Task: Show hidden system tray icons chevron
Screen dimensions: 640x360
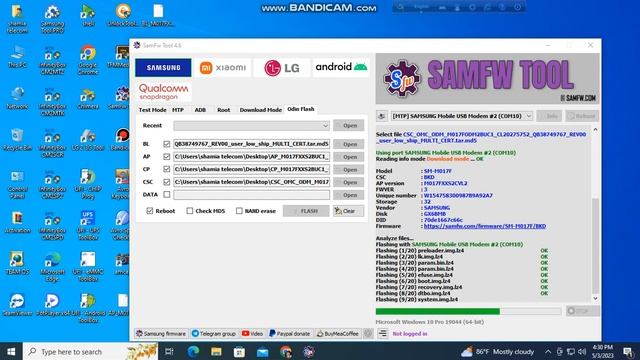Action: pos(548,351)
